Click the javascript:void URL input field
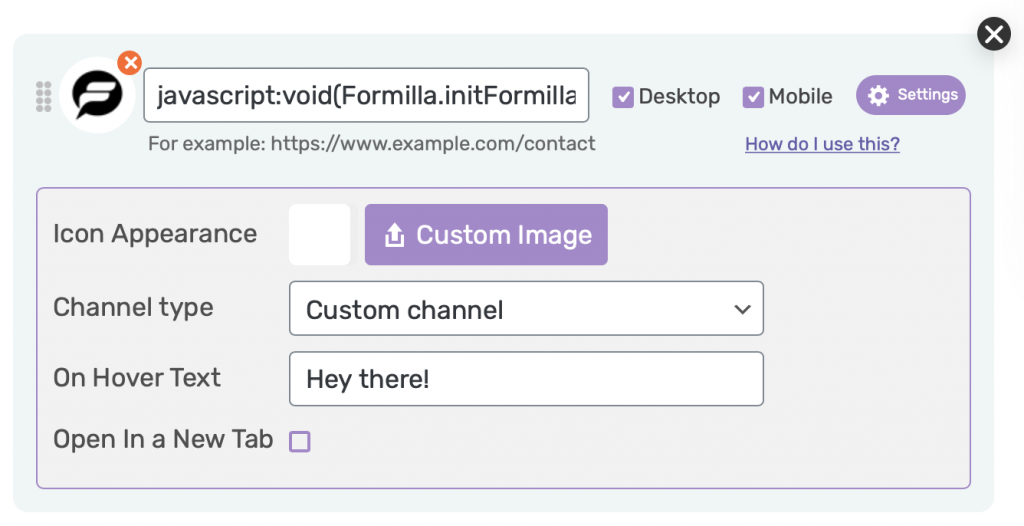This screenshot has height=526, width=1024. click(366, 96)
